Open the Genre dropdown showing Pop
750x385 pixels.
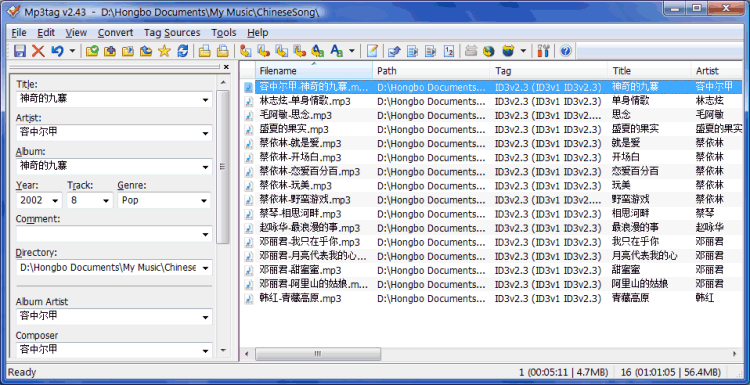click(205, 201)
